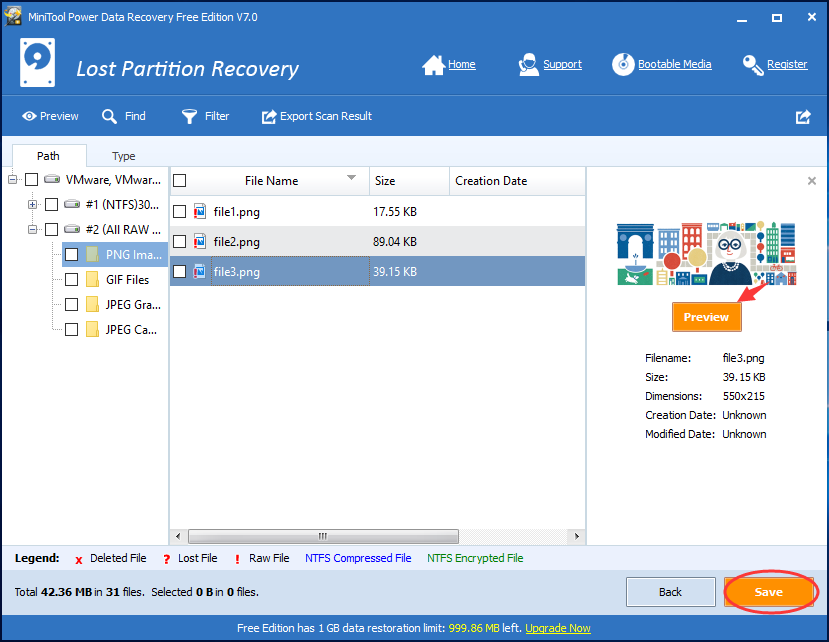Click the JPEG Ca... folder icon
The image size is (829, 642).
pos(92,329)
